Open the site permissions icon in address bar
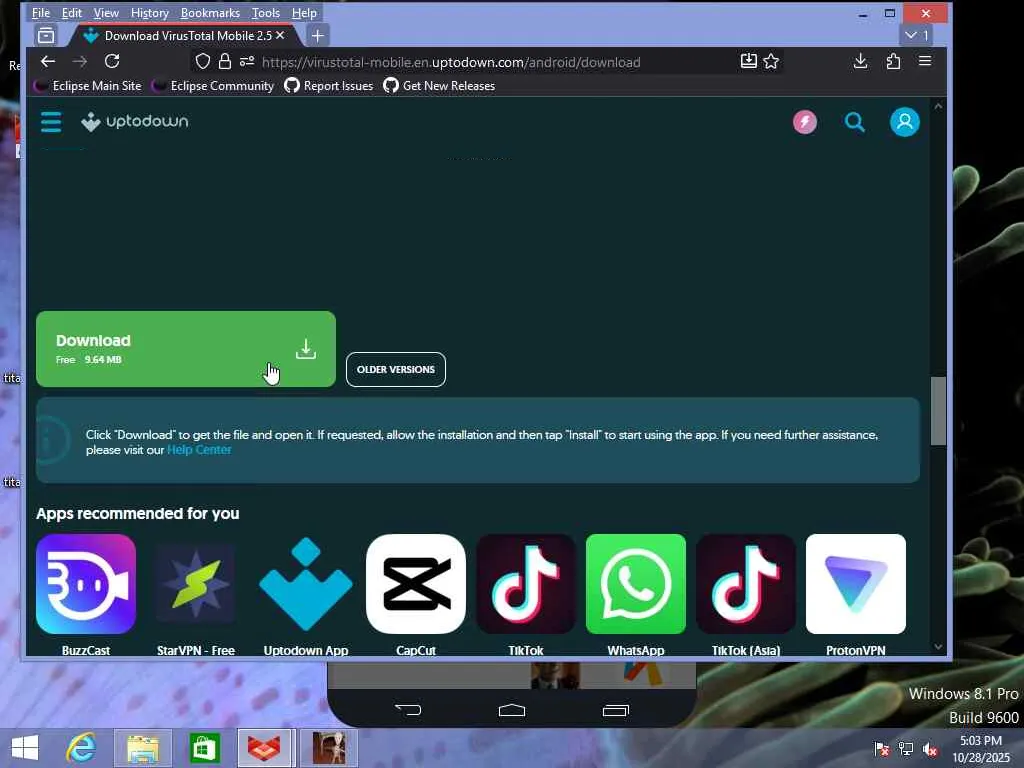 [247, 61]
